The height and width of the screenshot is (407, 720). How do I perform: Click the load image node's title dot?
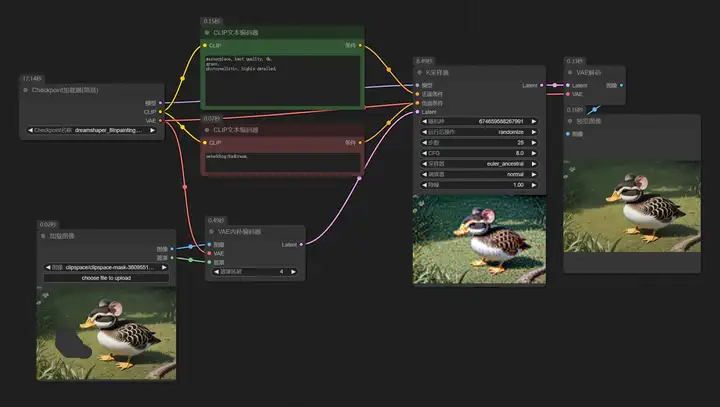point(43,236)
